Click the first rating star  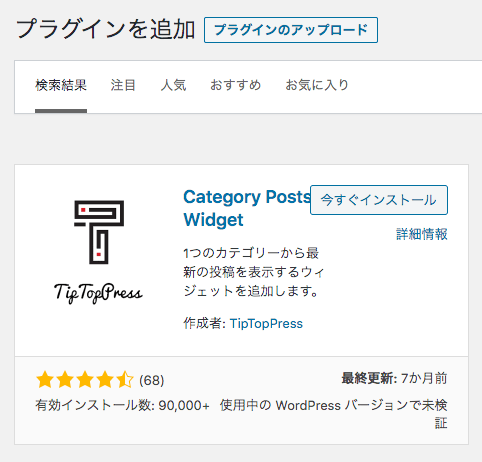point(45,380)
